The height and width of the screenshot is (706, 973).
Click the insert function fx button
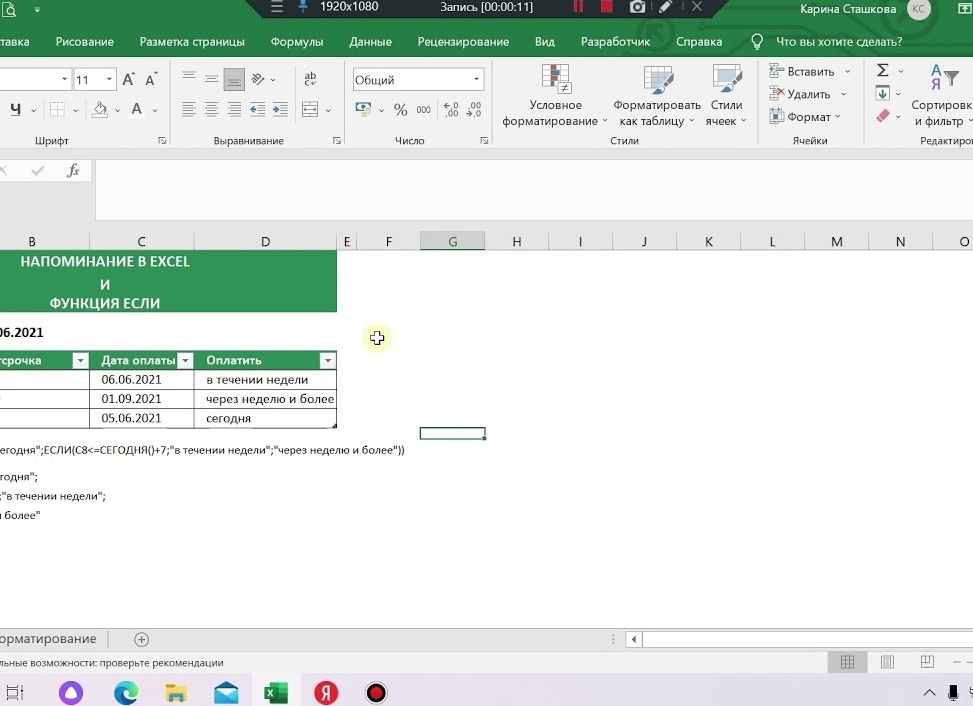coord(73,171)
